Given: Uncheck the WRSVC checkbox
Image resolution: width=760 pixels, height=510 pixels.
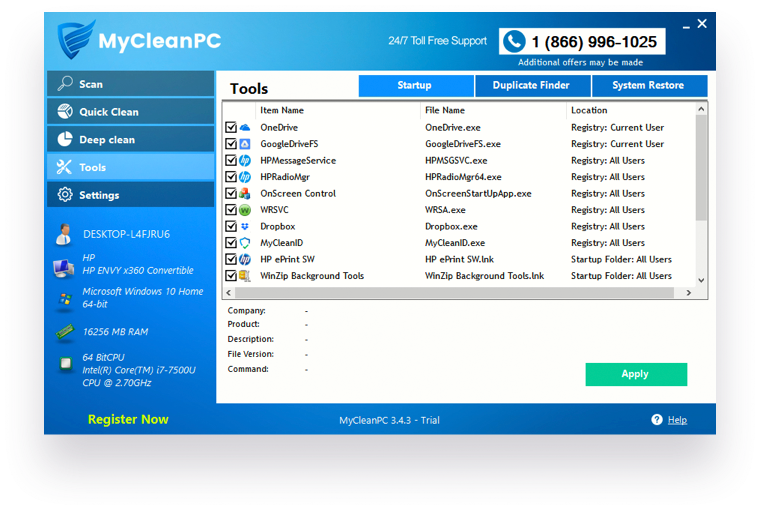Looking at the screenshot, I should [231, 210].
